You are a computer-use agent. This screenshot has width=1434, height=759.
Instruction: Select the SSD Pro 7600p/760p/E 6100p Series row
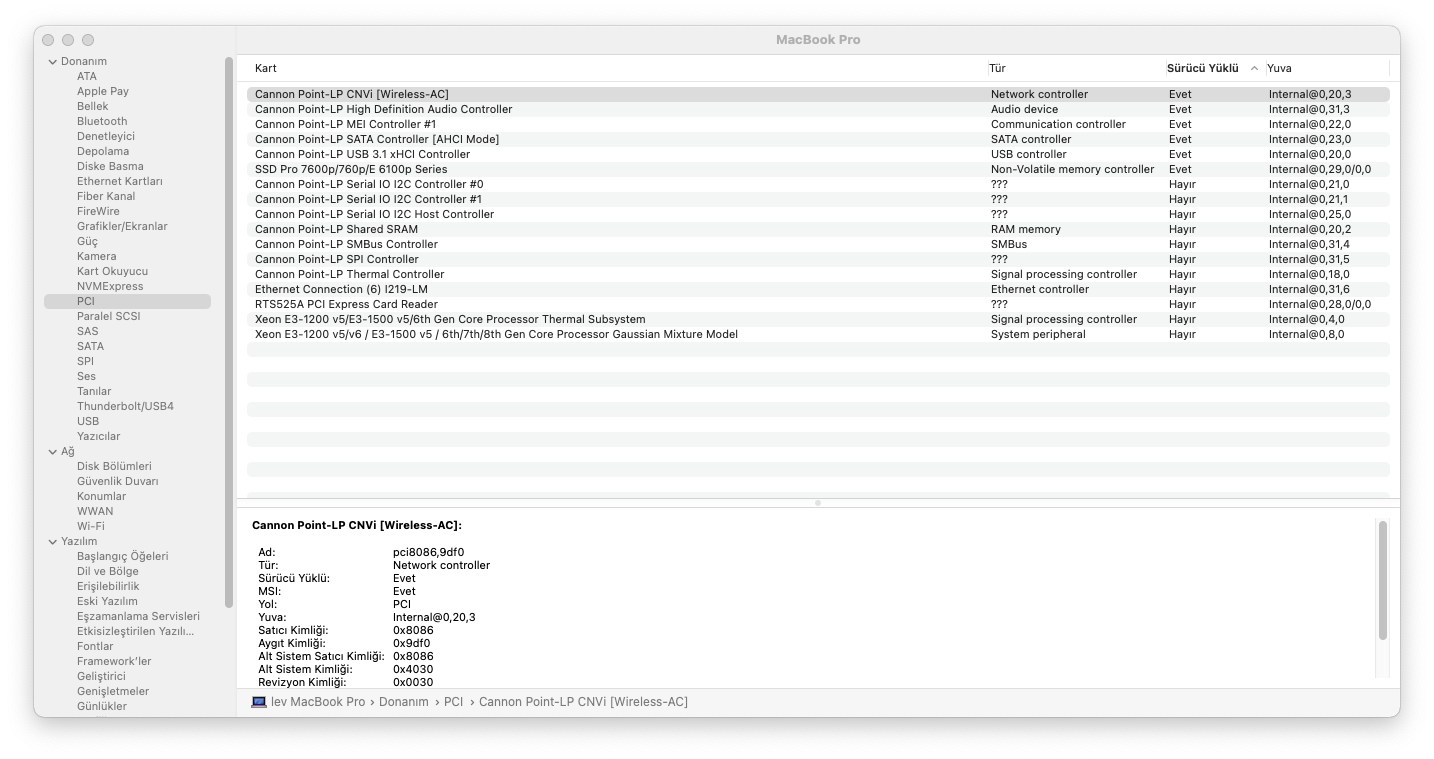[818, 169]
